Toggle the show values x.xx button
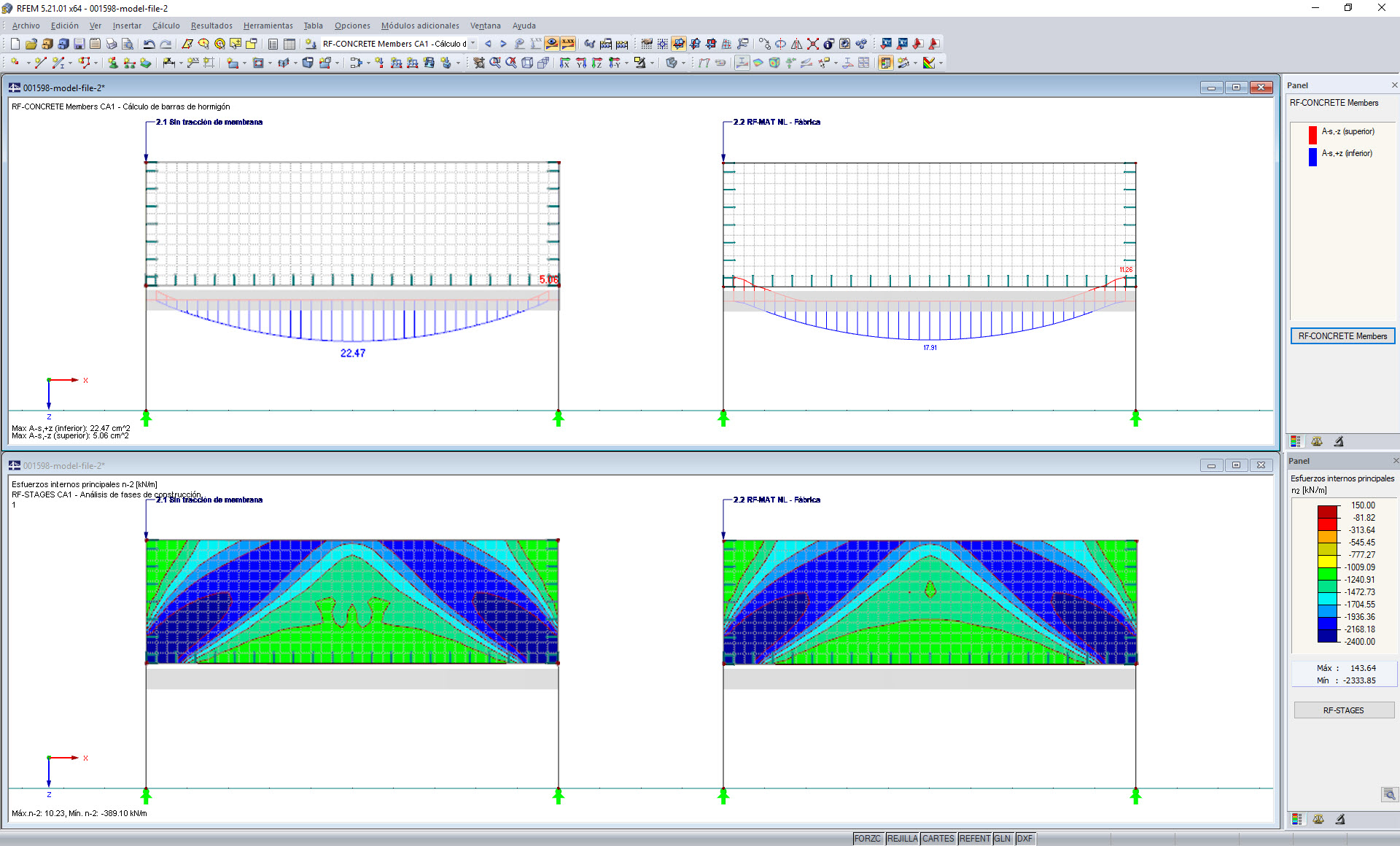The image size is (1400, 846). click(568, 44)
